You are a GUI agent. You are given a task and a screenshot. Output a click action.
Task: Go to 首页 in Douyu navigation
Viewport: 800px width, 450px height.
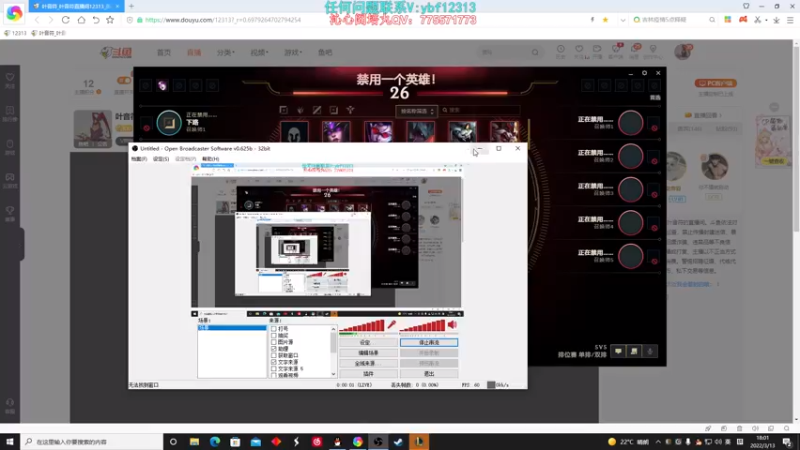[164, 53]
